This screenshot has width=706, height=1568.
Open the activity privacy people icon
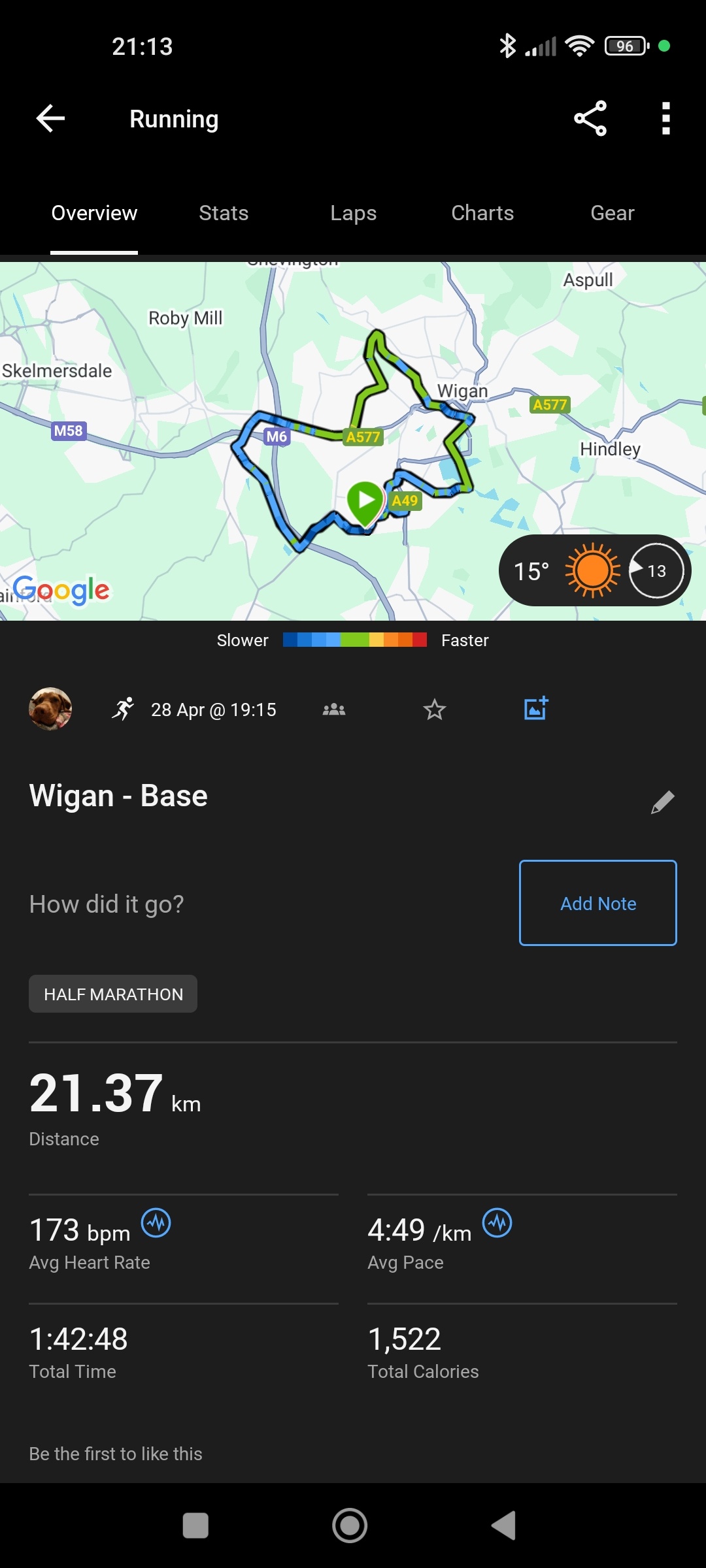334,710
